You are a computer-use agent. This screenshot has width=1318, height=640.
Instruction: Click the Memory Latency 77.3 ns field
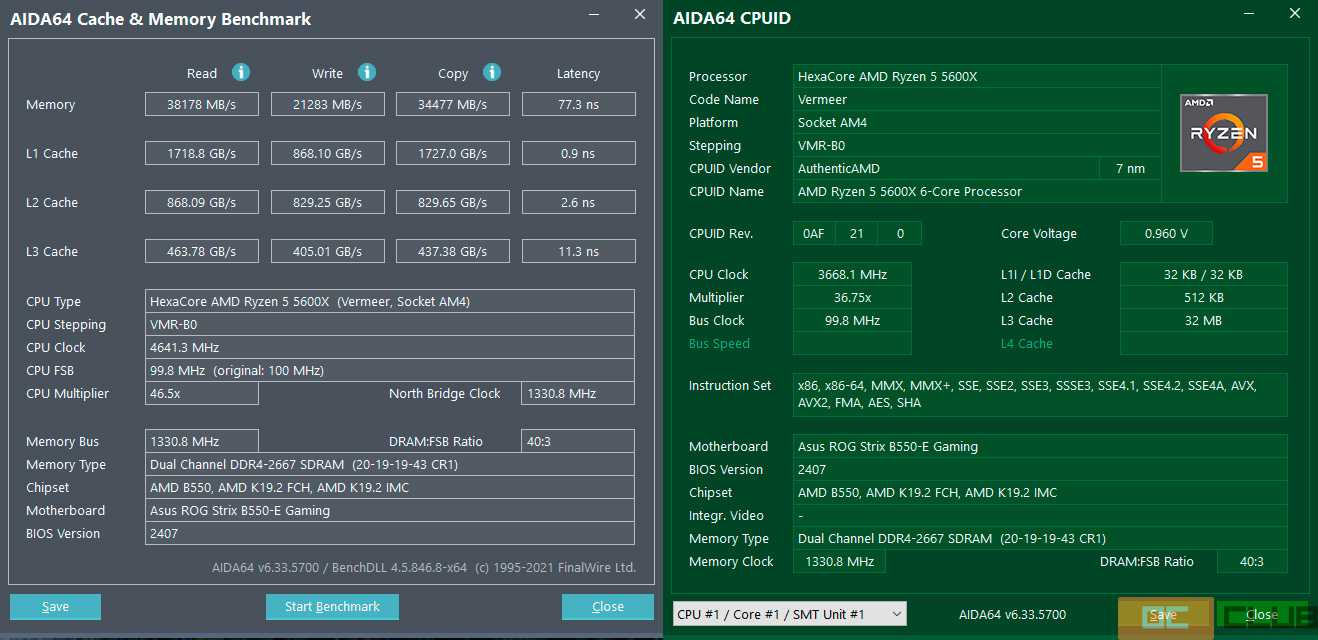click(x=578, y=105)
